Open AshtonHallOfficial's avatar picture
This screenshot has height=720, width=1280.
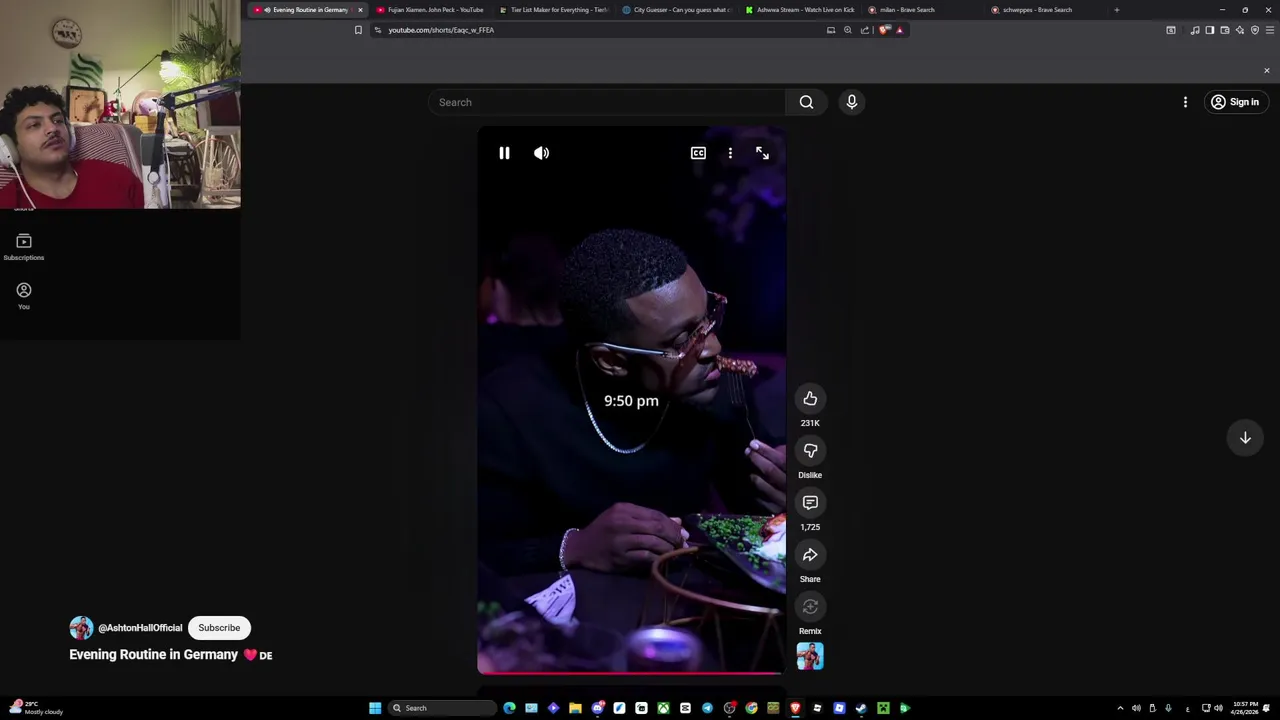coord(81,628)
